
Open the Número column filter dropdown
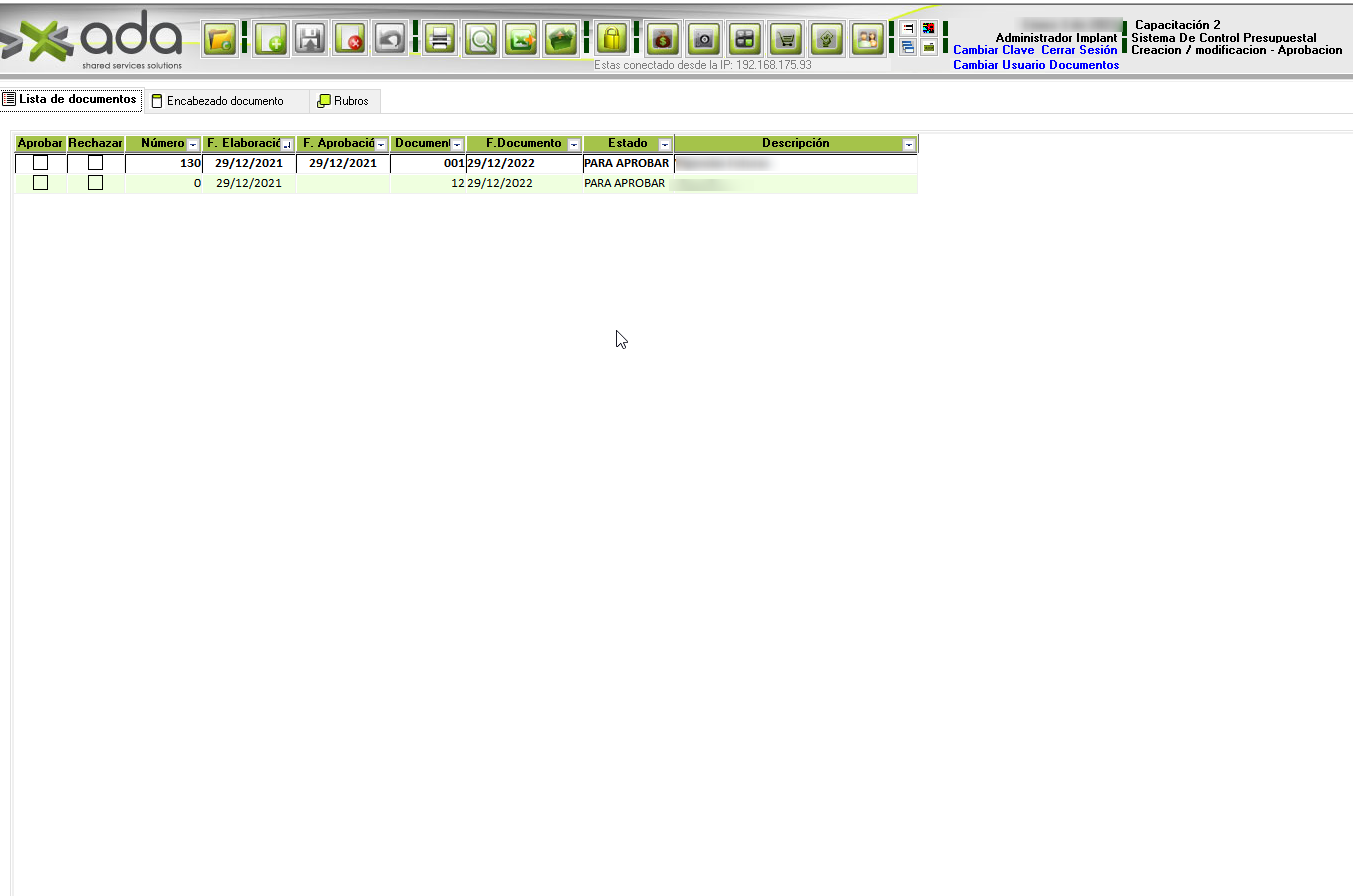[x=193, y=145]
